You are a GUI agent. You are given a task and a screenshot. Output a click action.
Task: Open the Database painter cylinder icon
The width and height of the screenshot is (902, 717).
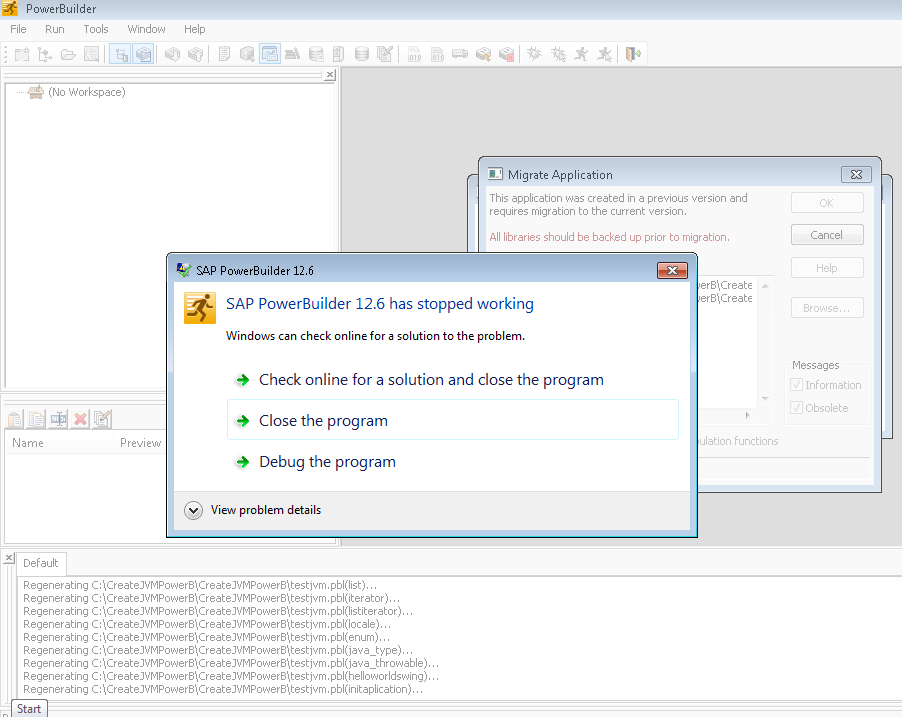362,54
